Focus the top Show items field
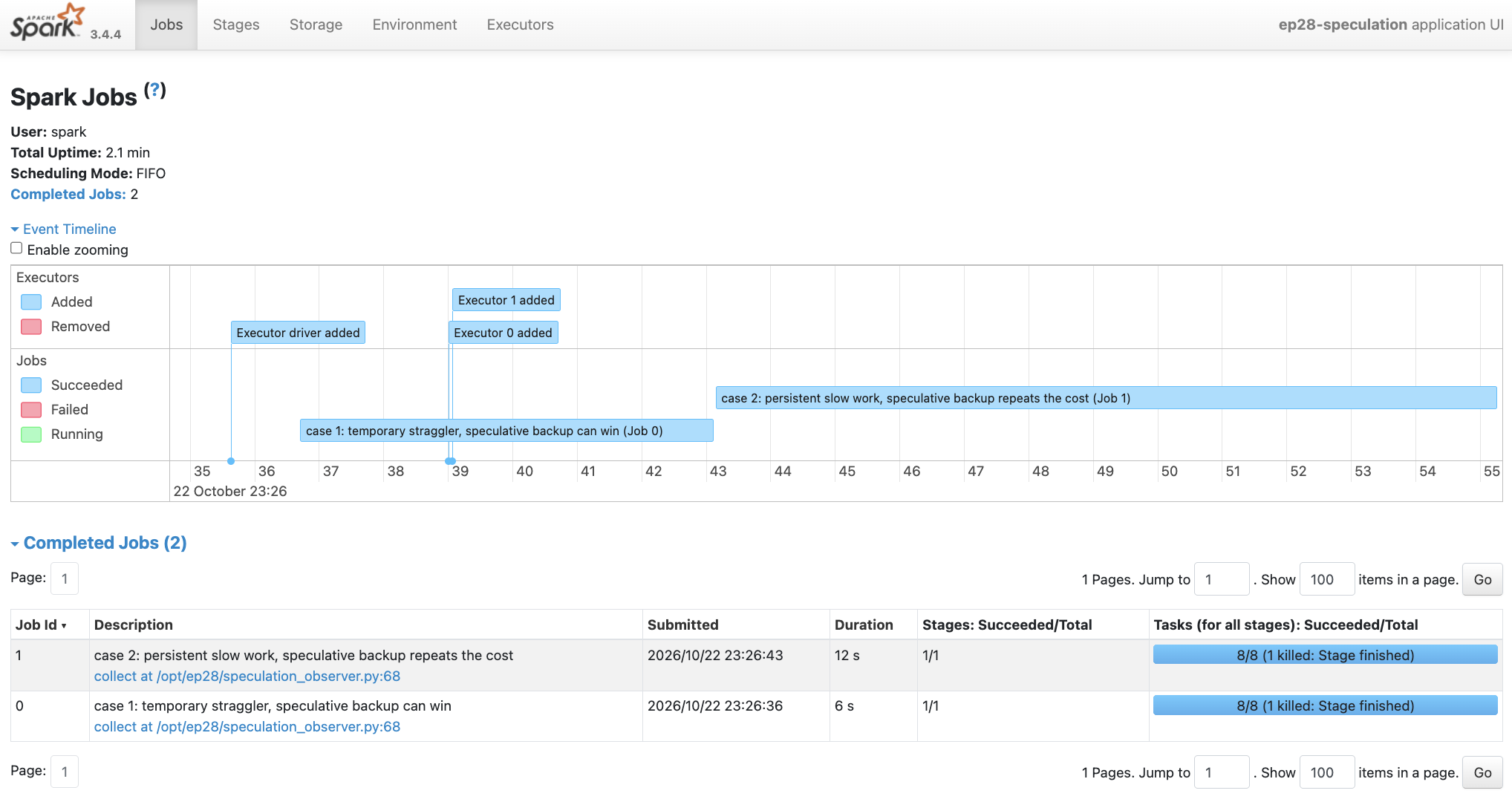 click(x=1327, y=579)
